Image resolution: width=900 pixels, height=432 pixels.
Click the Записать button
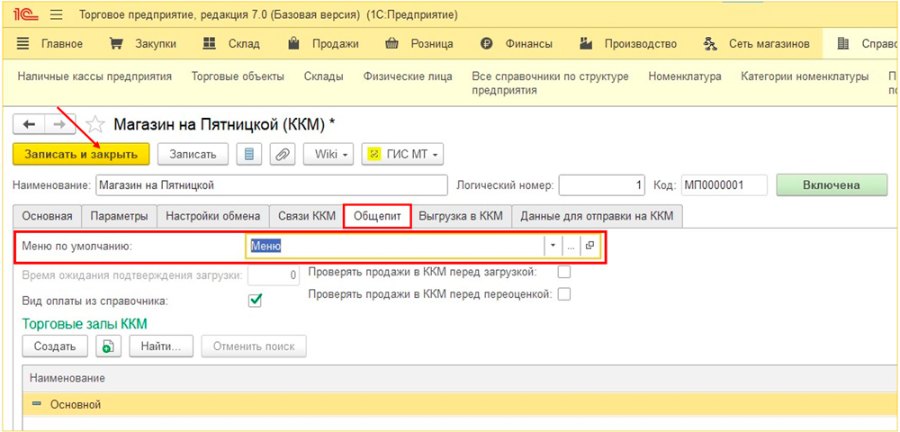pyautogui.click(x=193, y=154)
